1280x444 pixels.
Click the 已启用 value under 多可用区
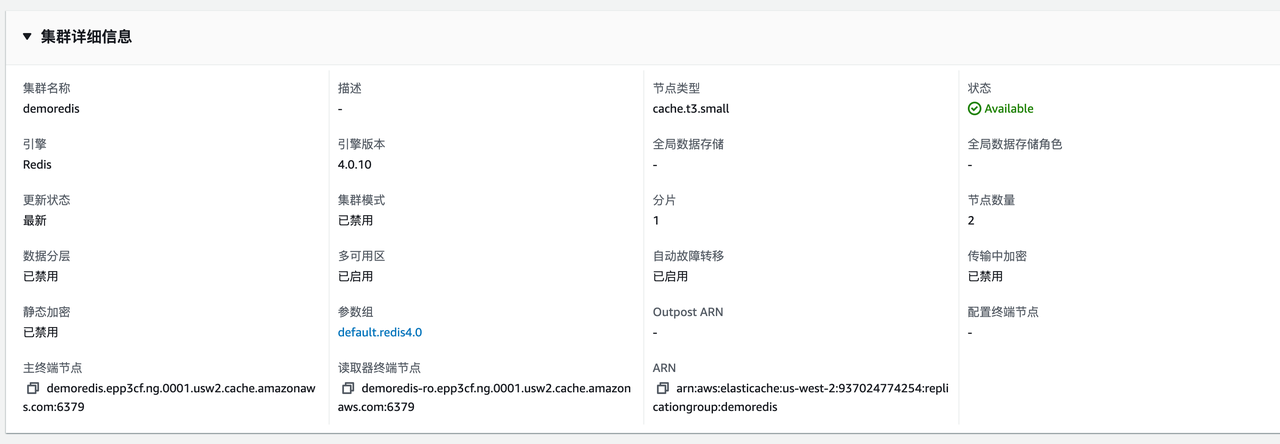click(355, 276)
